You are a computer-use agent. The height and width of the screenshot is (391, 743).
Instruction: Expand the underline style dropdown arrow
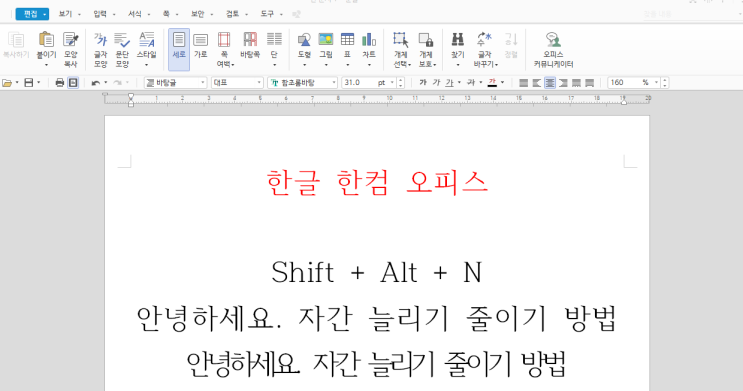(x=459, y=82)
